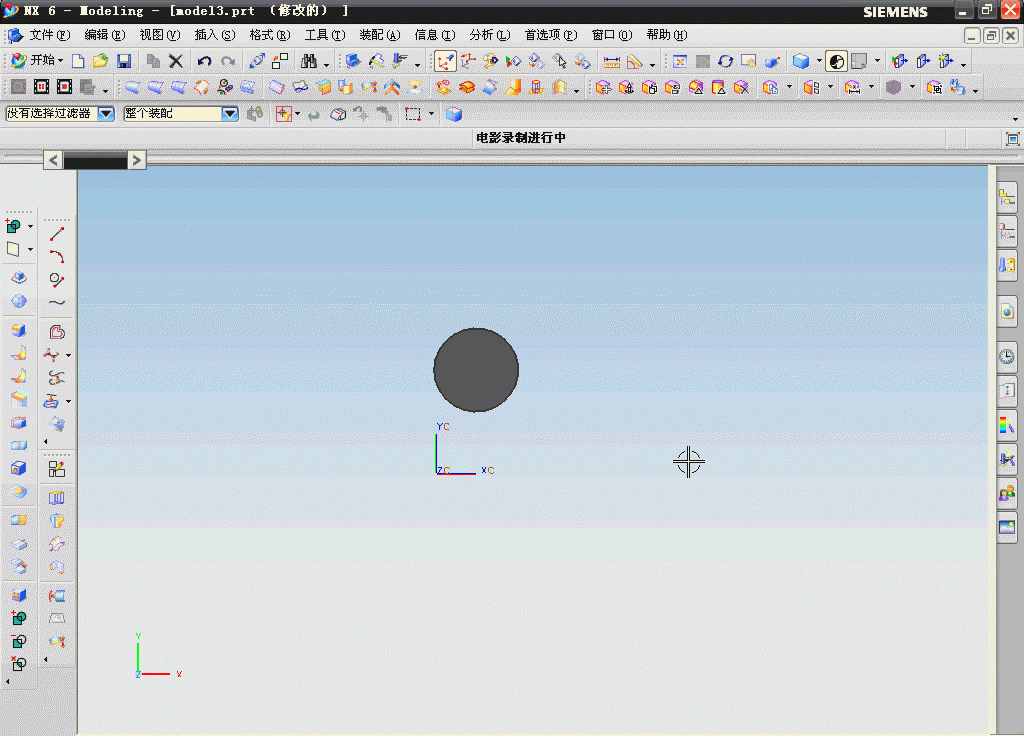
Task: Expand the synchronous modeling toolbar dropdown arrow
Action: tap(976, 90)
